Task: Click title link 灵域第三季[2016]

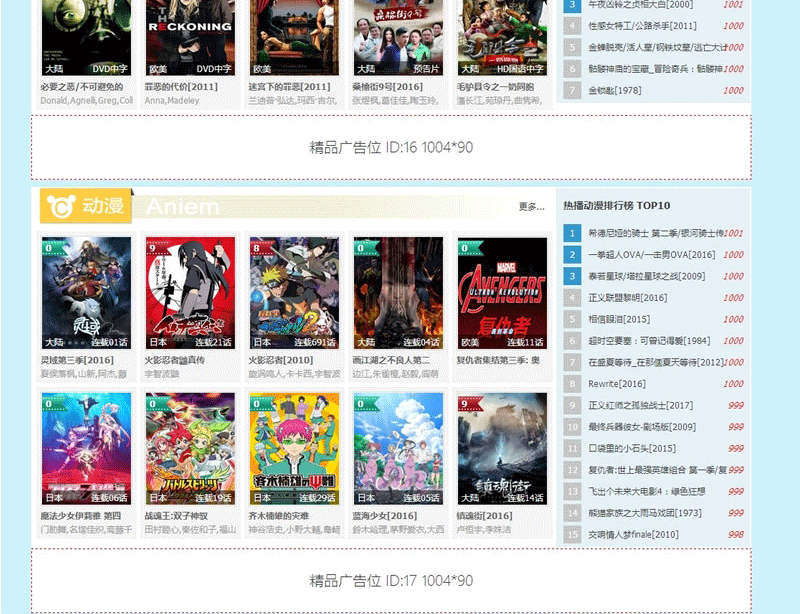Action: 77,360
